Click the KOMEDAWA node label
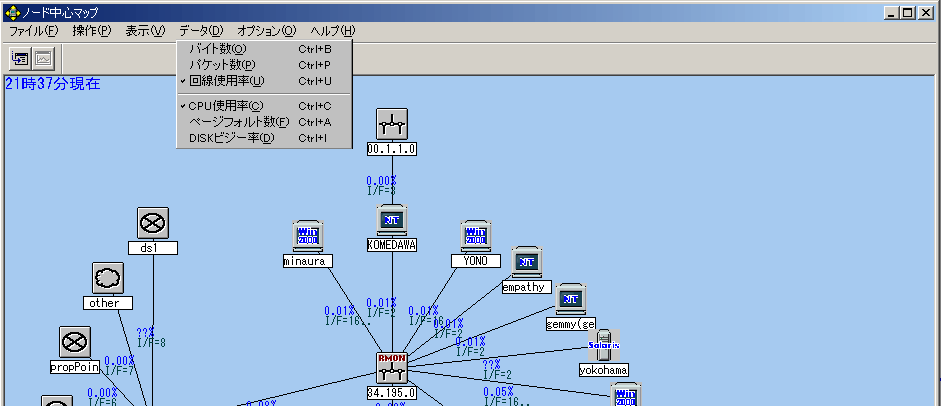 (392, 245)
